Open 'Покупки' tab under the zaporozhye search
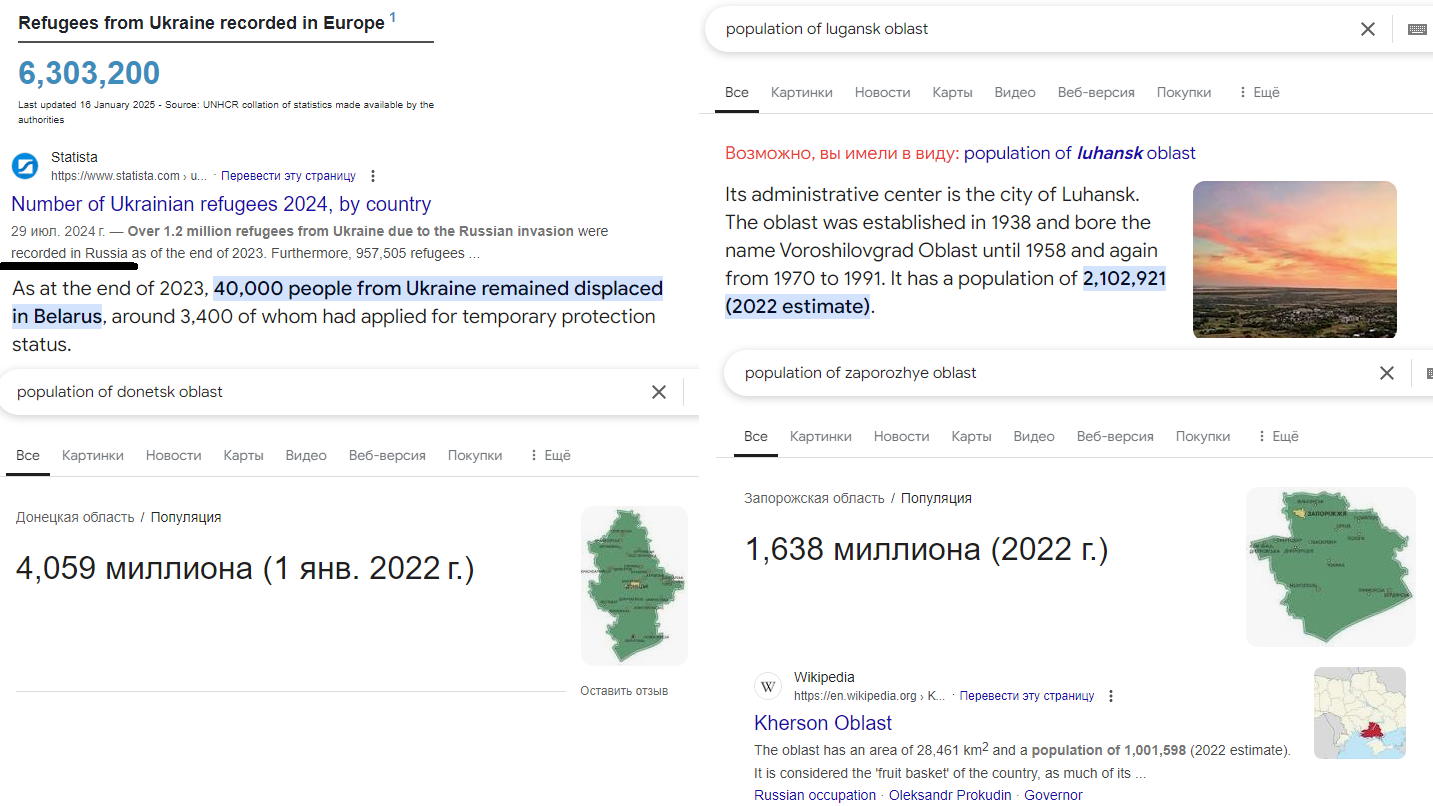 tap(1203, 436)
